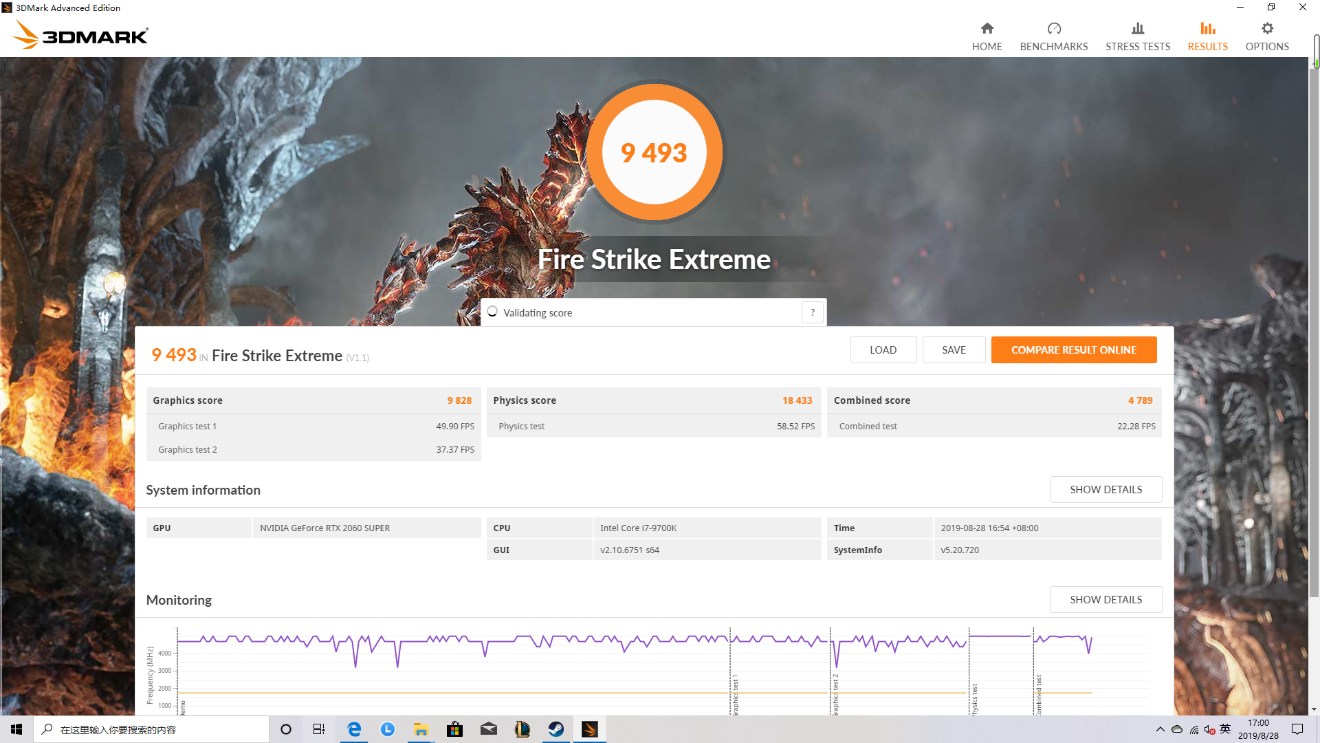Open the Mail app from taskbar
Viewport: 1320px width, 743px height.
488,729
